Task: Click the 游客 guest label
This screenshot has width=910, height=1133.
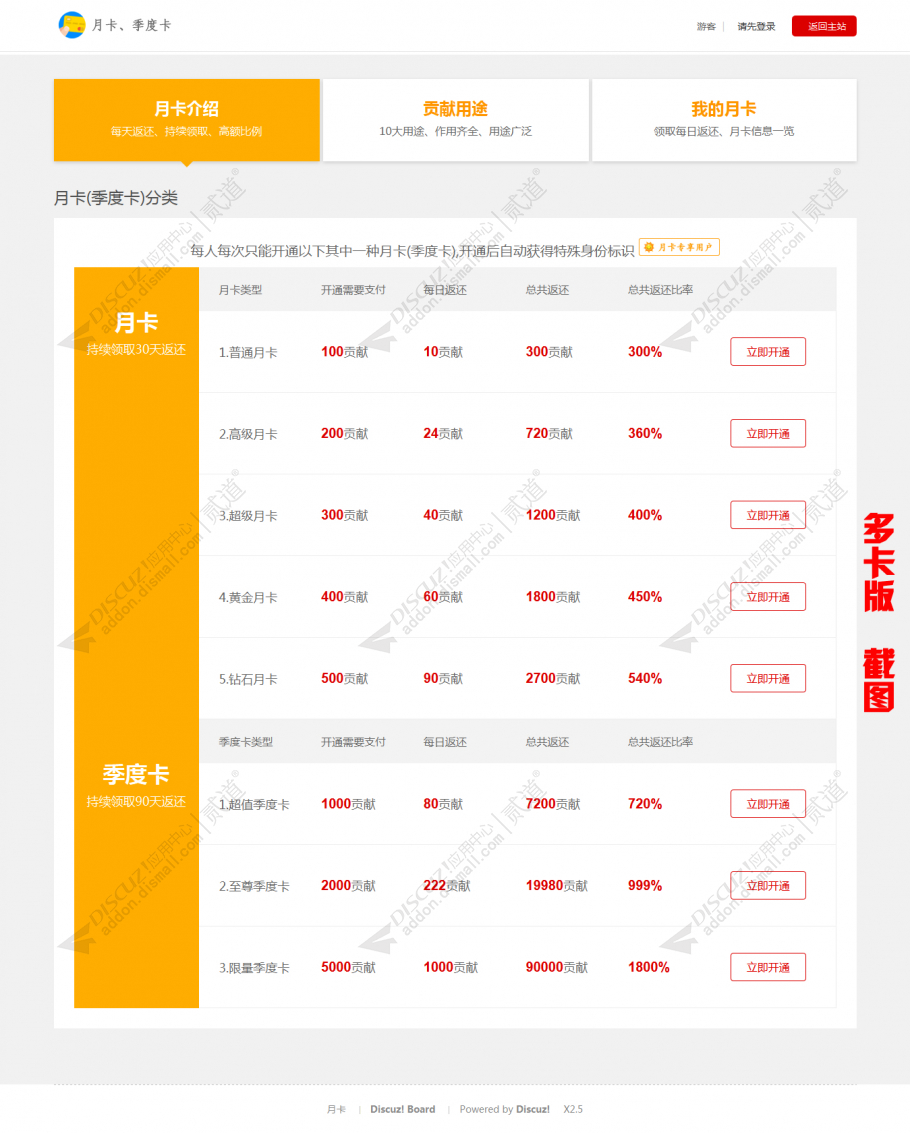Action: 706,27
